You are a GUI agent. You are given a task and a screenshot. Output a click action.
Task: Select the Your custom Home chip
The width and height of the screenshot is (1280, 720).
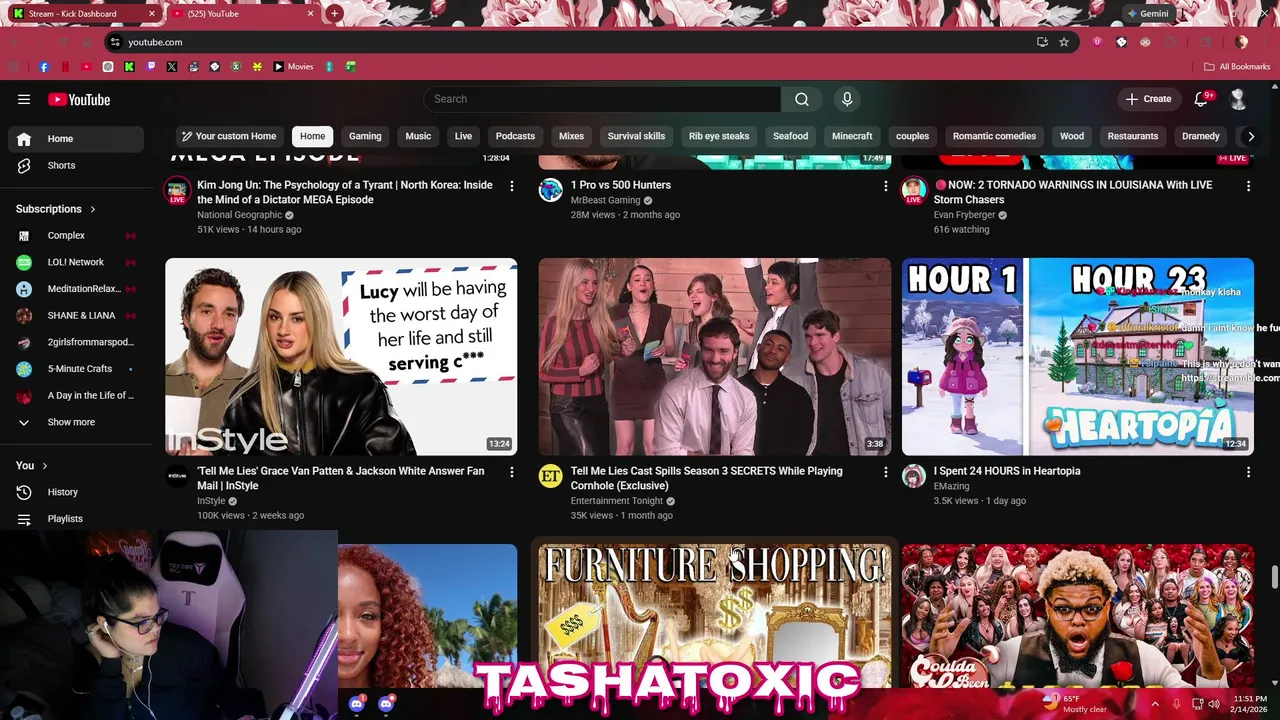click(x=229, y=136)
